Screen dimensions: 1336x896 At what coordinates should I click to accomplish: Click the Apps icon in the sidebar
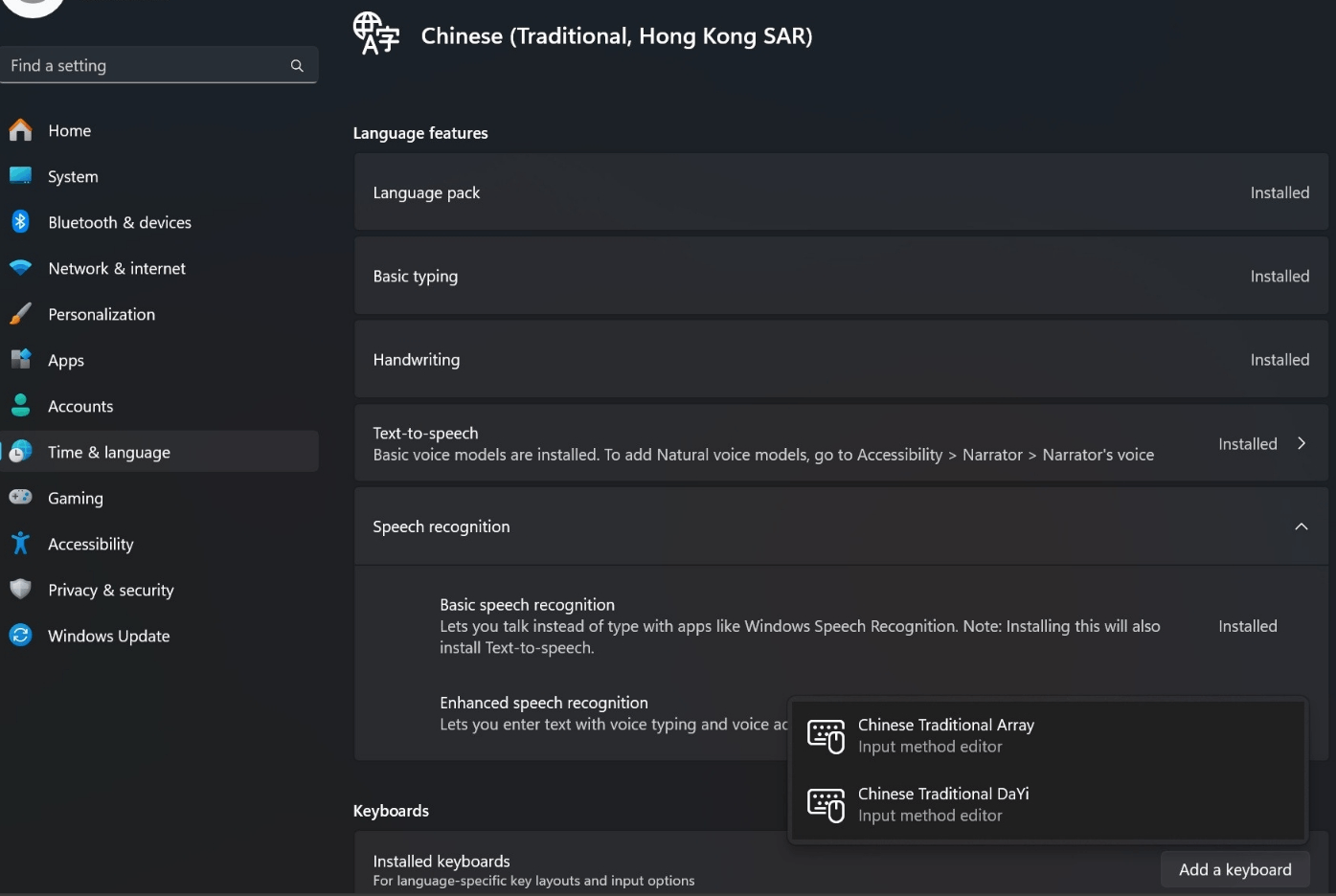pyautogui.click(x=20, y=360)
